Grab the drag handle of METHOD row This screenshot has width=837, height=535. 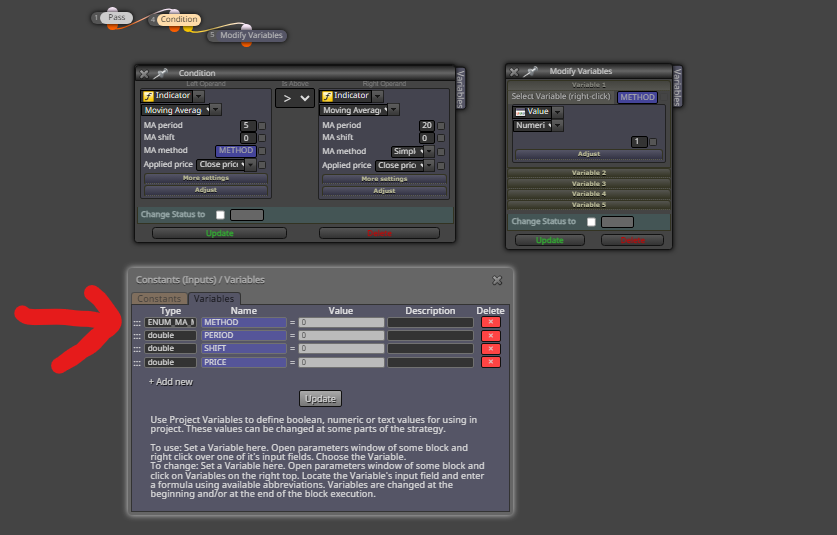137,323
